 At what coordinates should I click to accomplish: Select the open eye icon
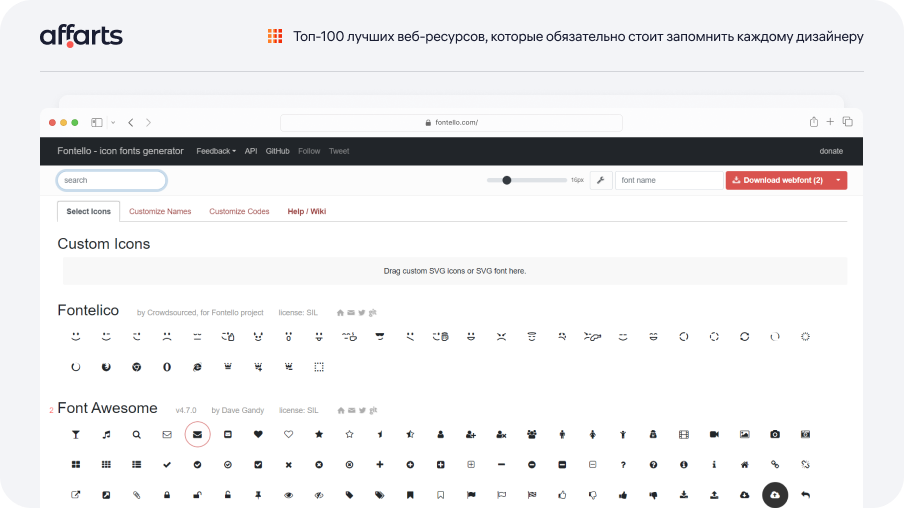point(288,495)
